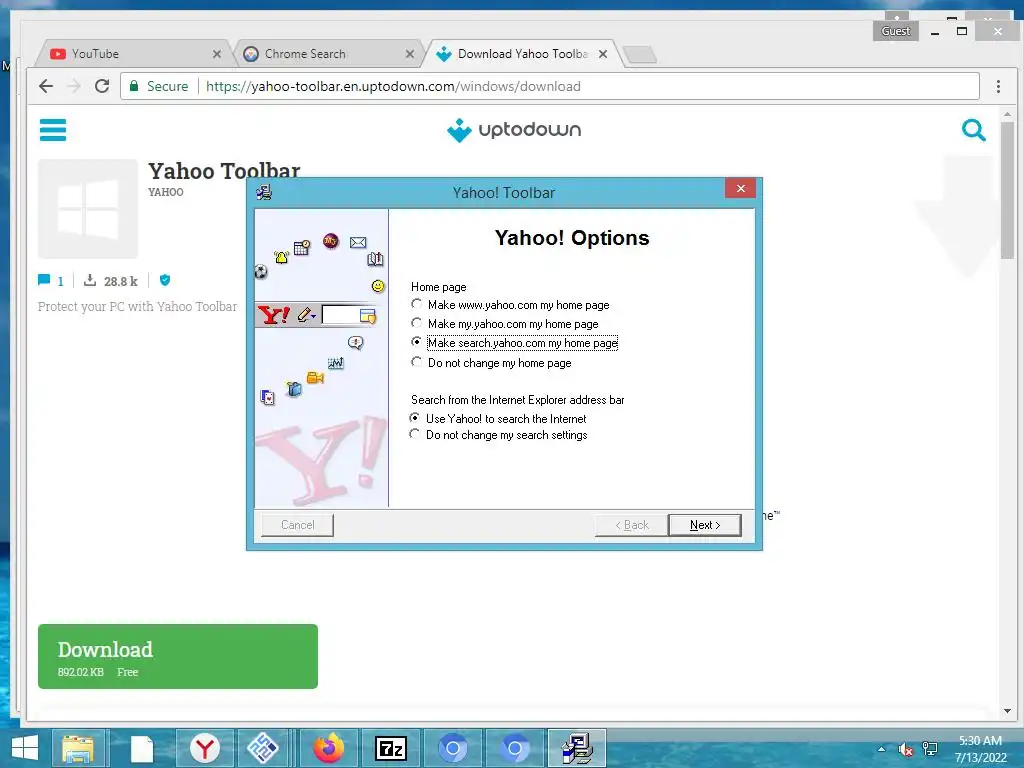The width and height of the screenshot is (1024, 768).
Task: Open the Chrome three-dot menu
Action: [x=998, y=86]
